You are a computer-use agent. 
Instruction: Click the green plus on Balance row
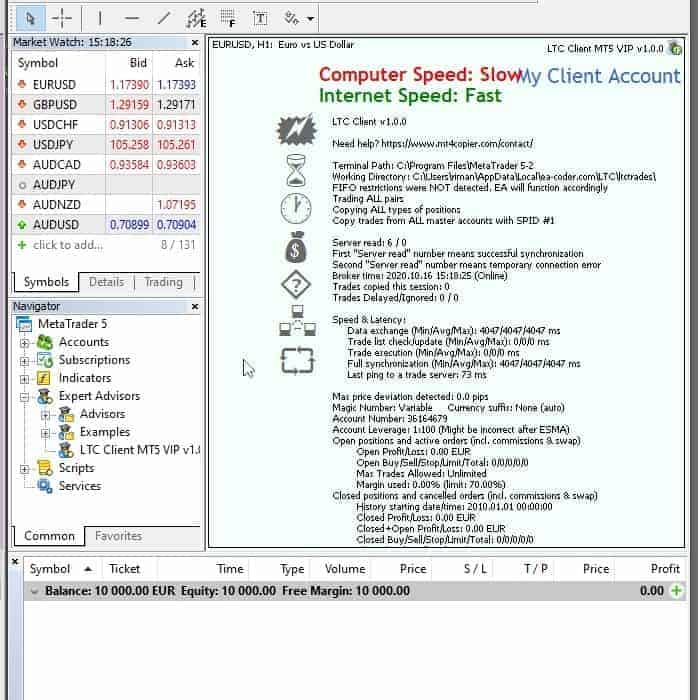tap(676, 591)
